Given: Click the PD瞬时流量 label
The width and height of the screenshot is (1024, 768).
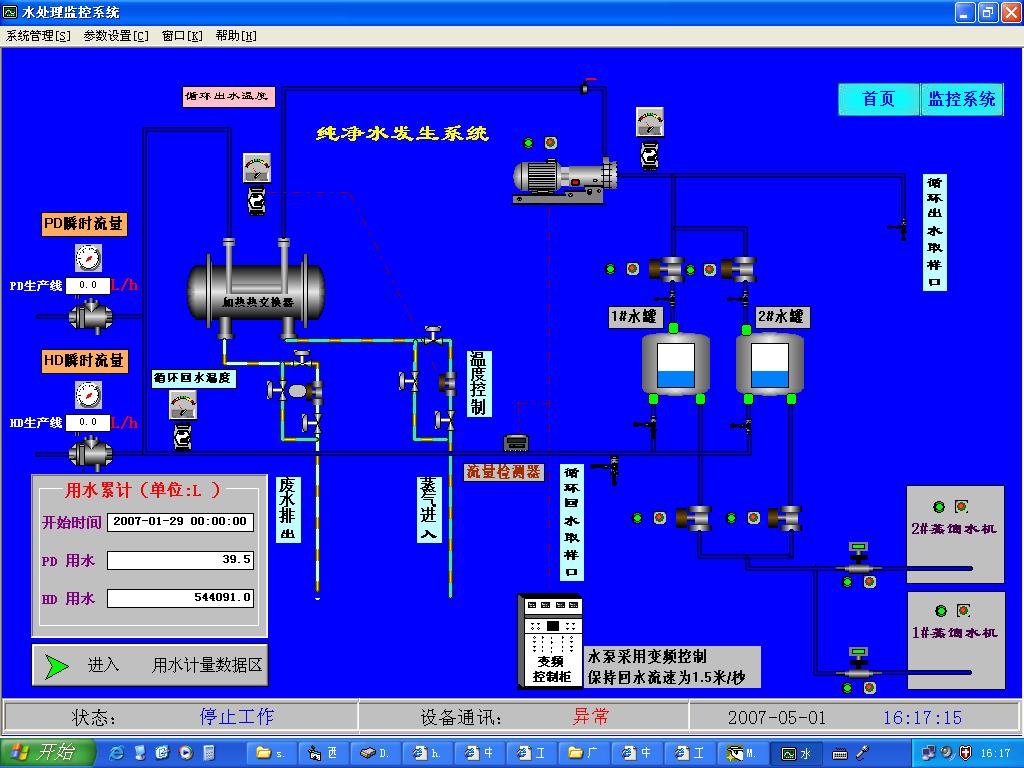Looking at the screenshot, I should point(84,224).
